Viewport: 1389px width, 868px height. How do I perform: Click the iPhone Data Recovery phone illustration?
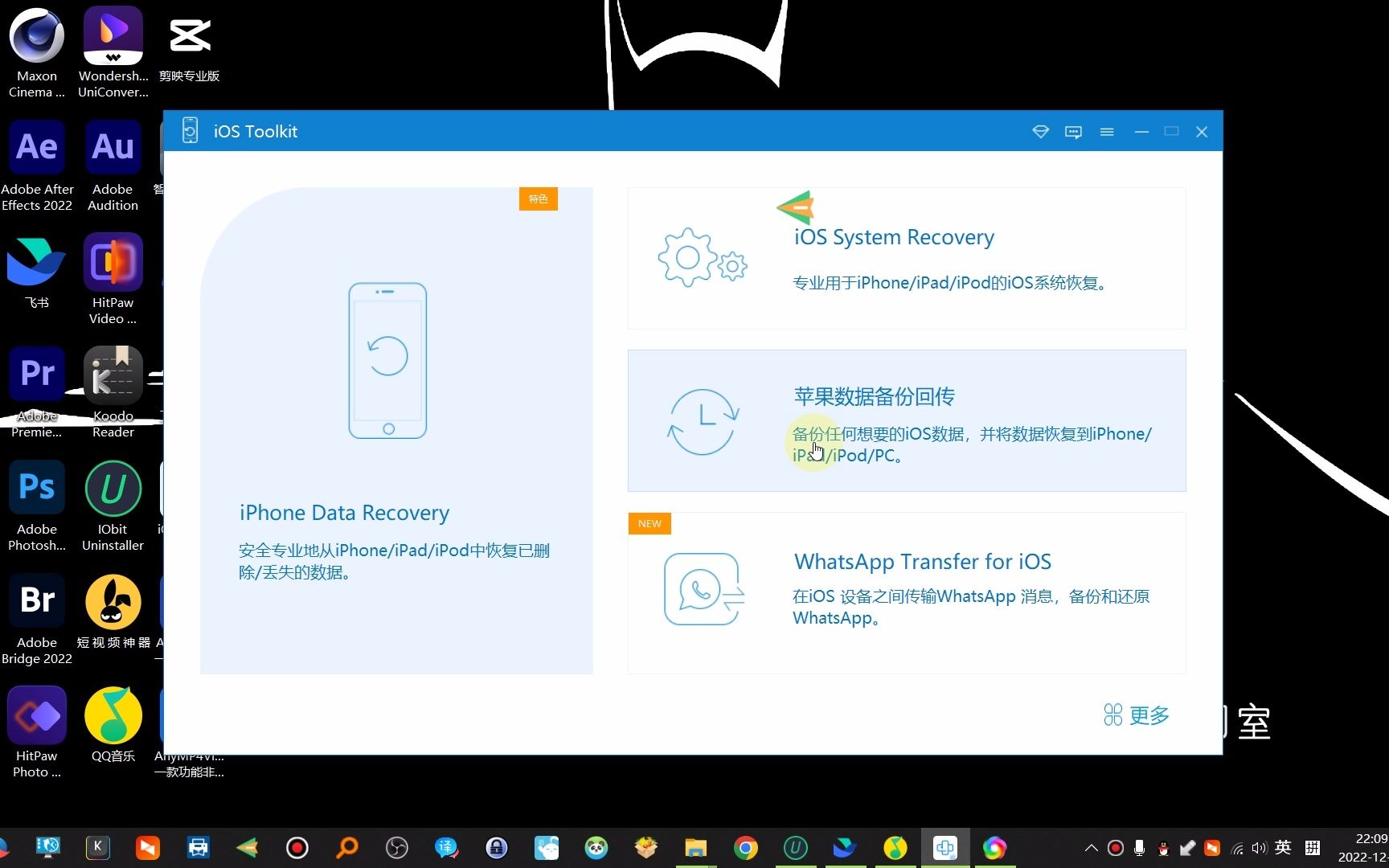pos(387,360)
